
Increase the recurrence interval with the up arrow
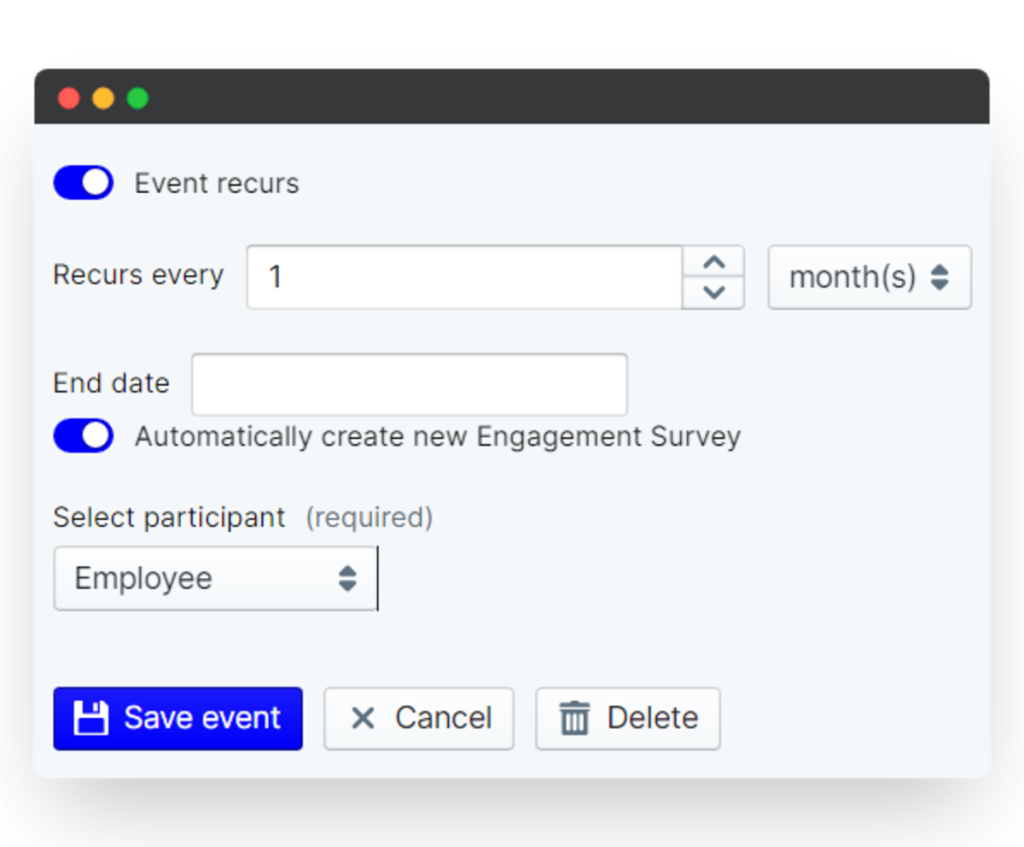[713, 262]
